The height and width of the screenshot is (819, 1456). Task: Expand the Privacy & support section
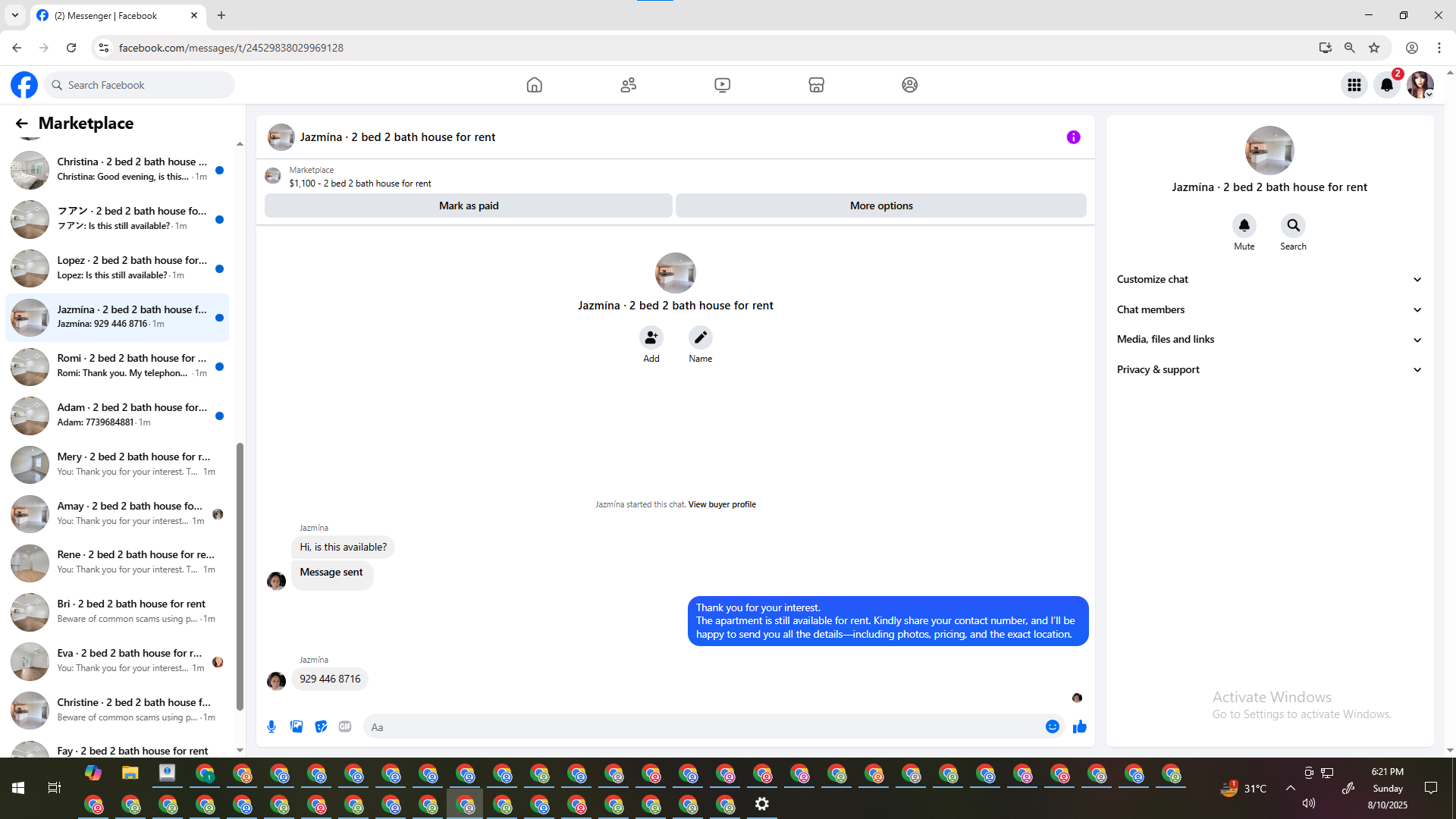click(1269, 369)
